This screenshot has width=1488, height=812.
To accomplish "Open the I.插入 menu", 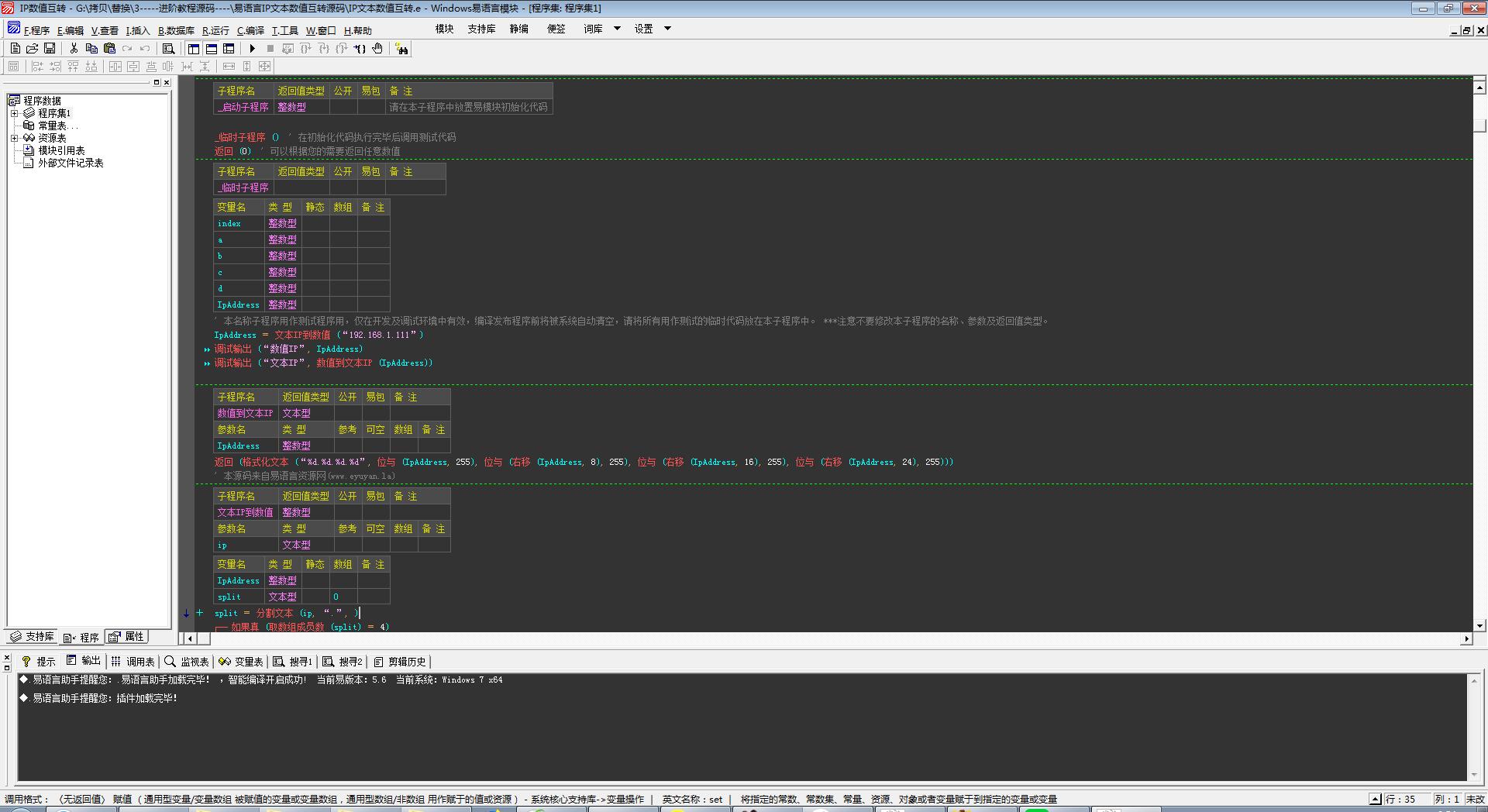I will [138, 30].
